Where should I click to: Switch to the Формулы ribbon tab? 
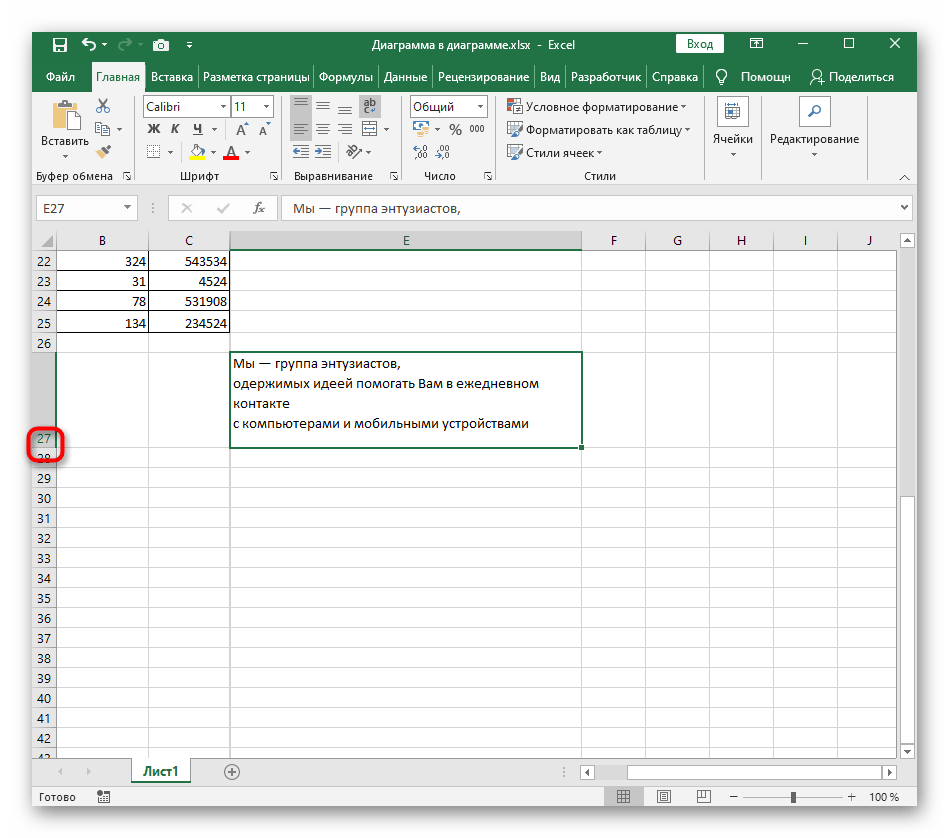click(346, 77)
